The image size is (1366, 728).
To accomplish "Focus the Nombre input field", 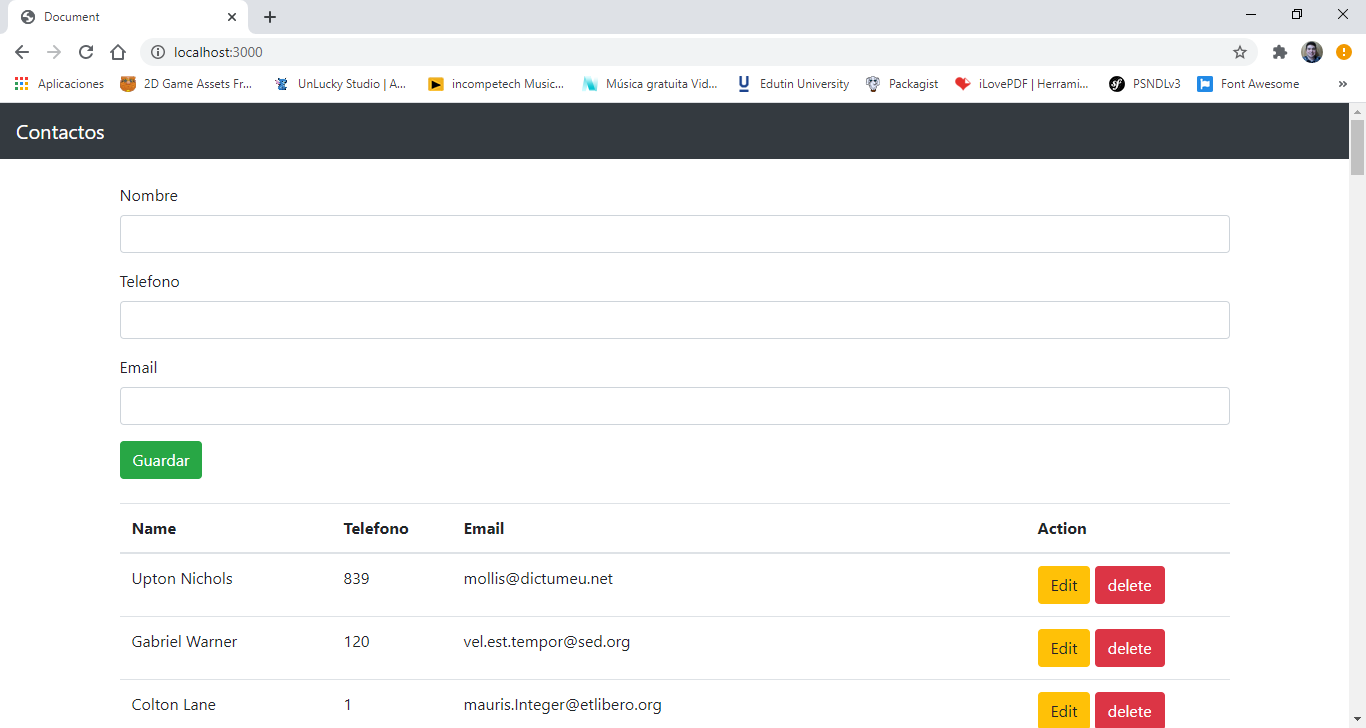I will [x=674, y=234].
